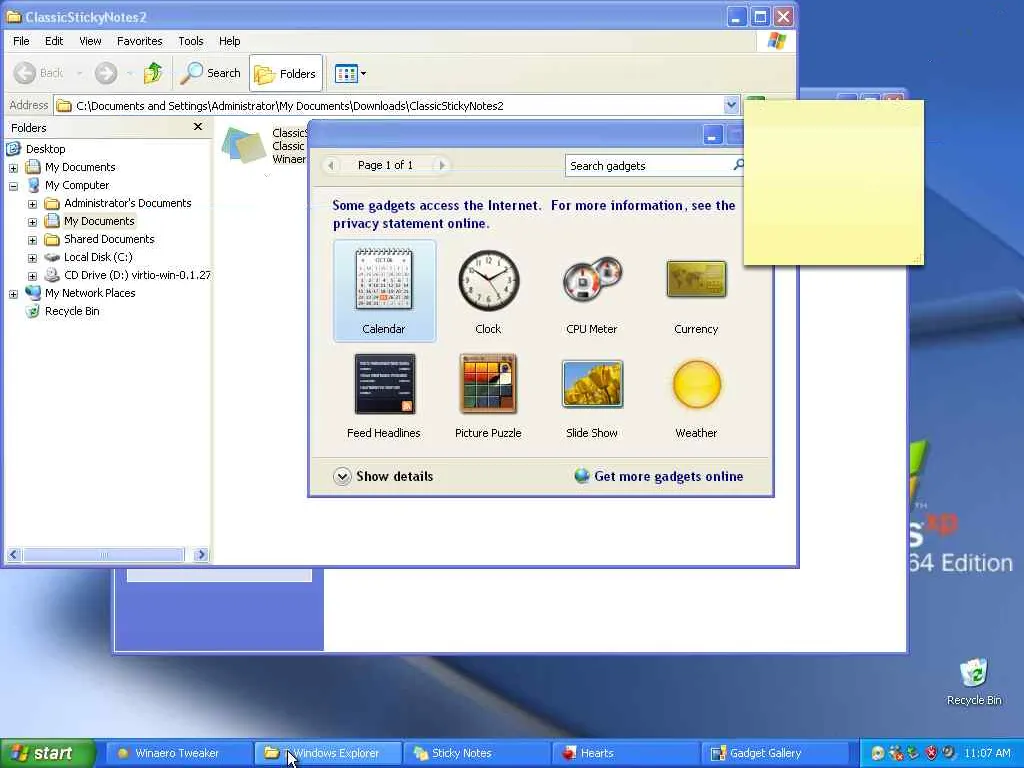The image size is (1024, 768).
Task: Click the folder pane scrollbar thumb
Action: click(x=104, y=554)
